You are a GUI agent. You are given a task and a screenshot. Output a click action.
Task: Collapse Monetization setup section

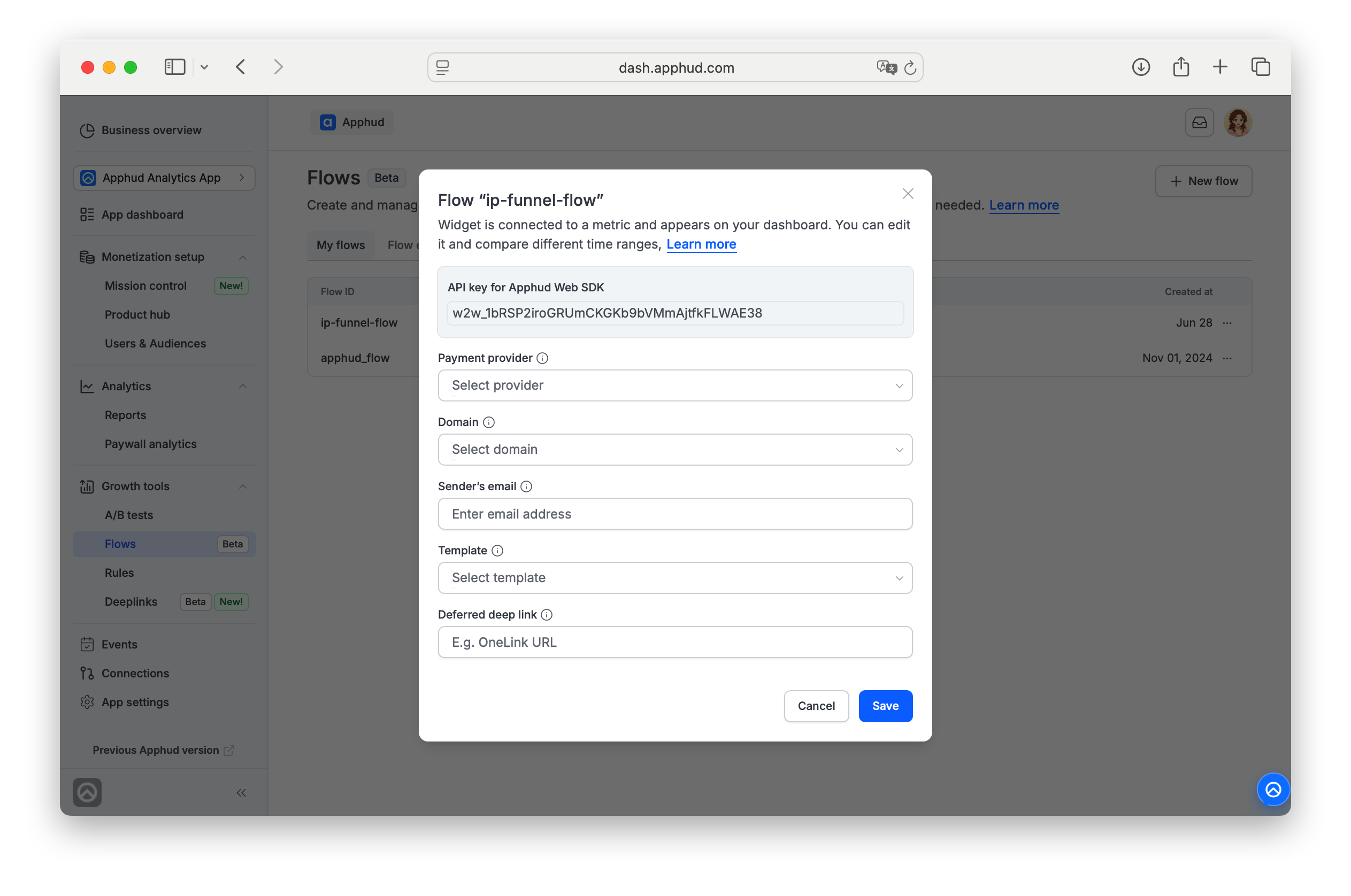point(243,257)
